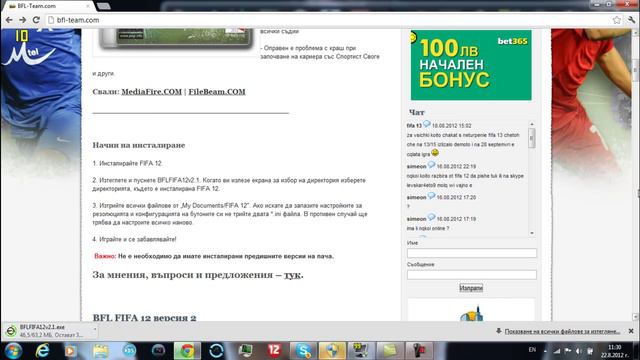Click the circular arrows sync taskbar icon

coord(216,351)
